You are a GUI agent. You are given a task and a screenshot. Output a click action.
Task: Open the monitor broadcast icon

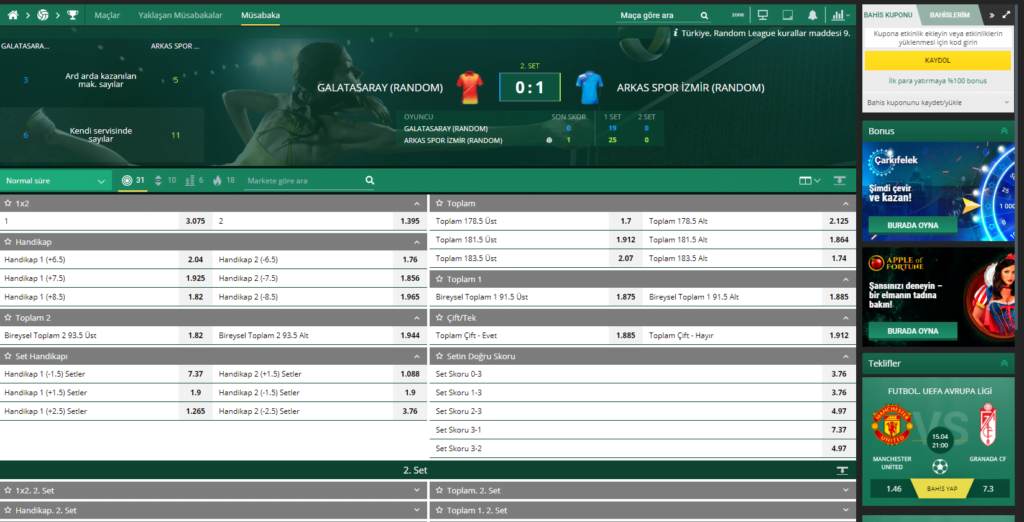(x=762, y=14)
